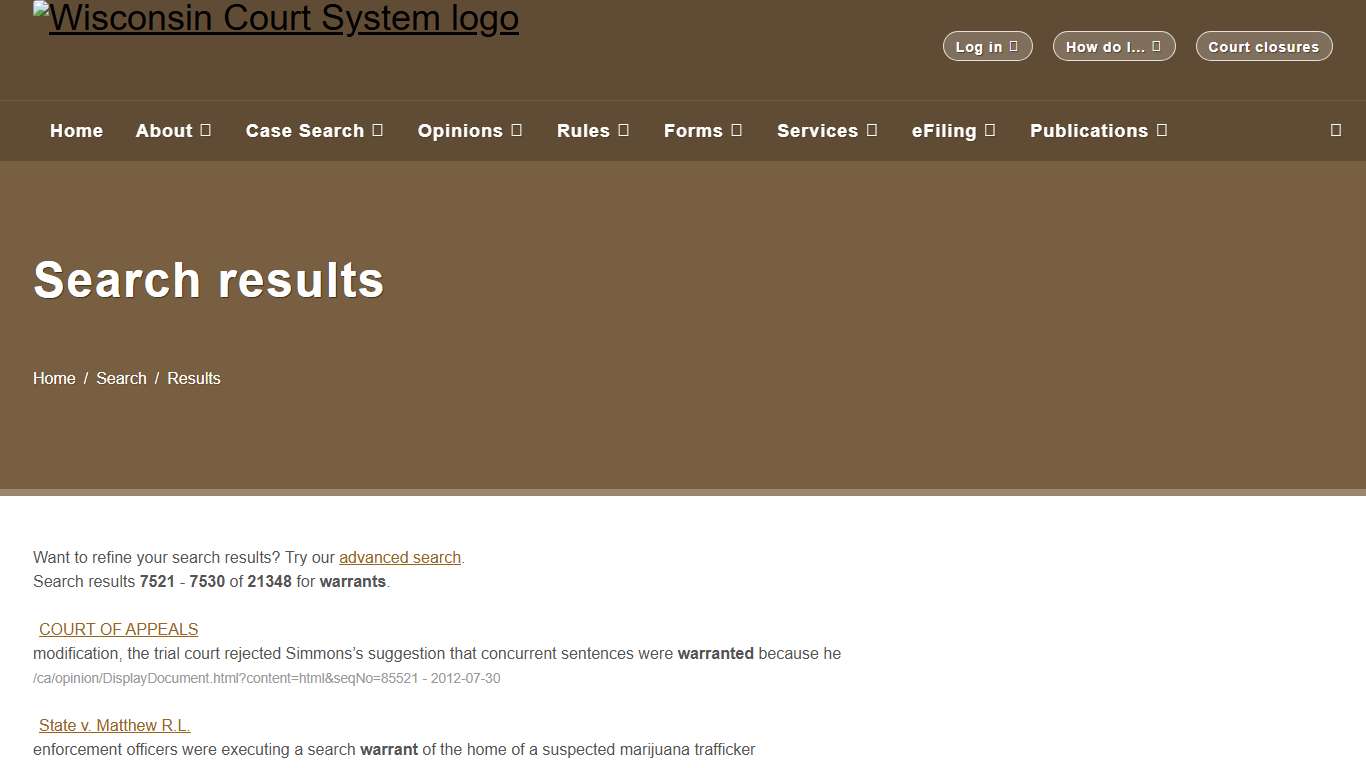Image resolution: width=1366 pixels, height=768 pixels.
Task: Select the Home navigation item
Action: [76, 131]
